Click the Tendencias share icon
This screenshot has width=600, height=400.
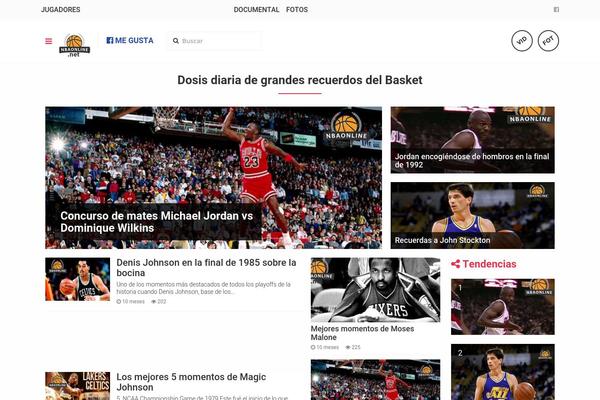pos(455,264)
